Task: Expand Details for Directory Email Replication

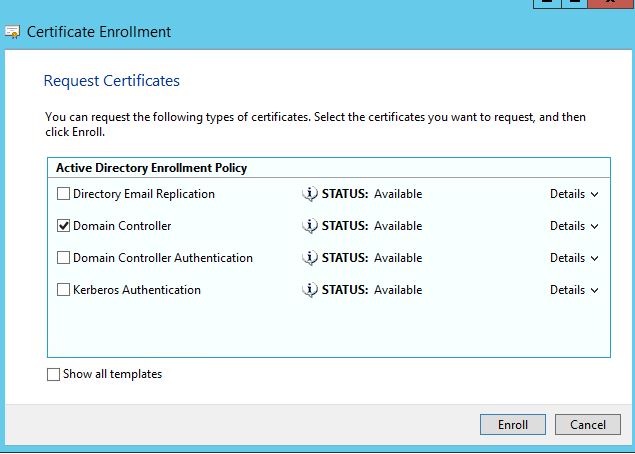Action: 574,194
